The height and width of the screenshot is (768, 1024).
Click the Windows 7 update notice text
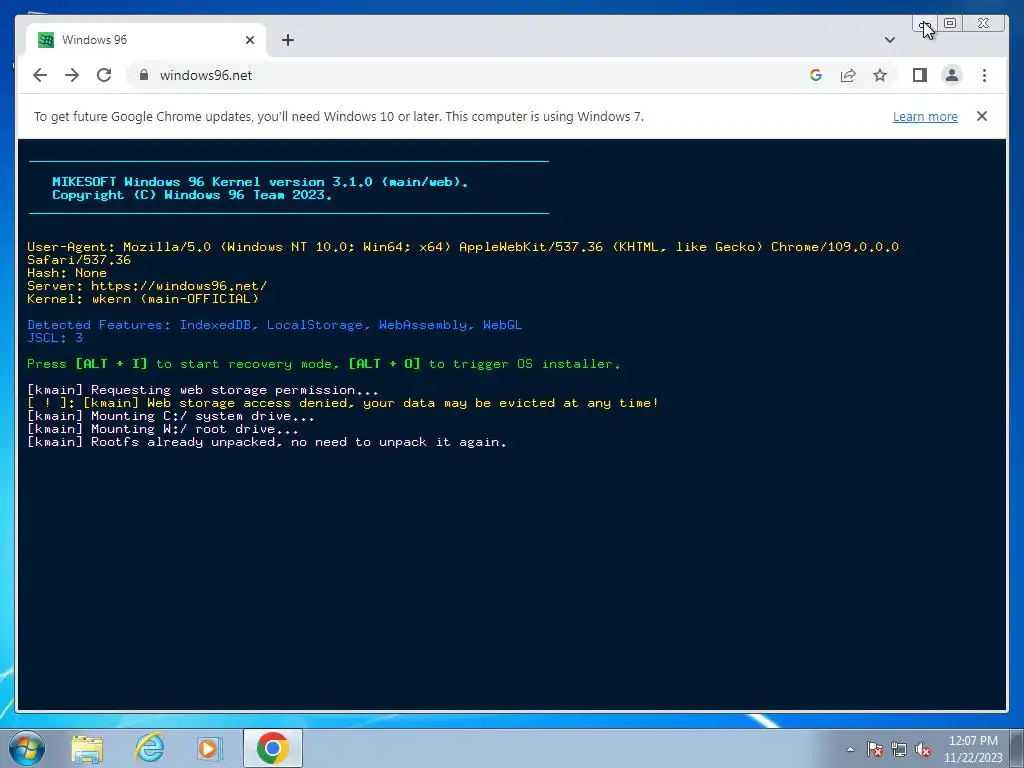pyautogui.click(x=339, y=116)
